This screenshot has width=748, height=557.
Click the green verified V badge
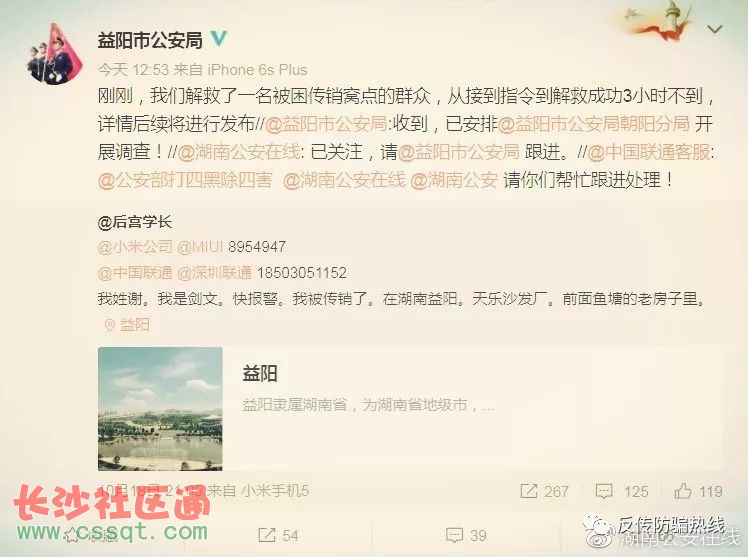218,38
